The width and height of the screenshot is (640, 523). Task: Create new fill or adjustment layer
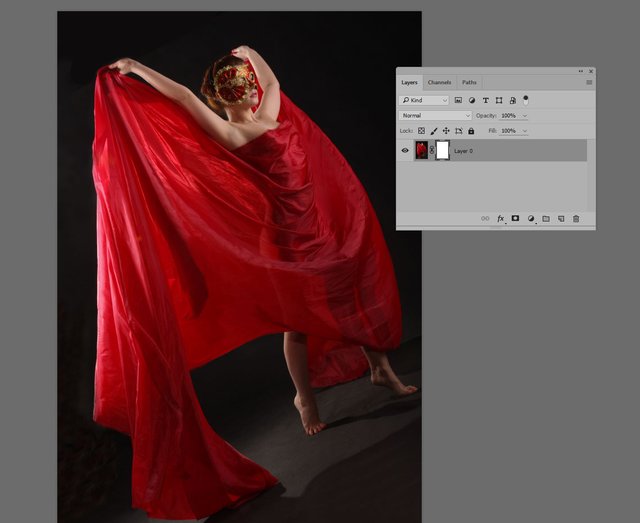531,218
